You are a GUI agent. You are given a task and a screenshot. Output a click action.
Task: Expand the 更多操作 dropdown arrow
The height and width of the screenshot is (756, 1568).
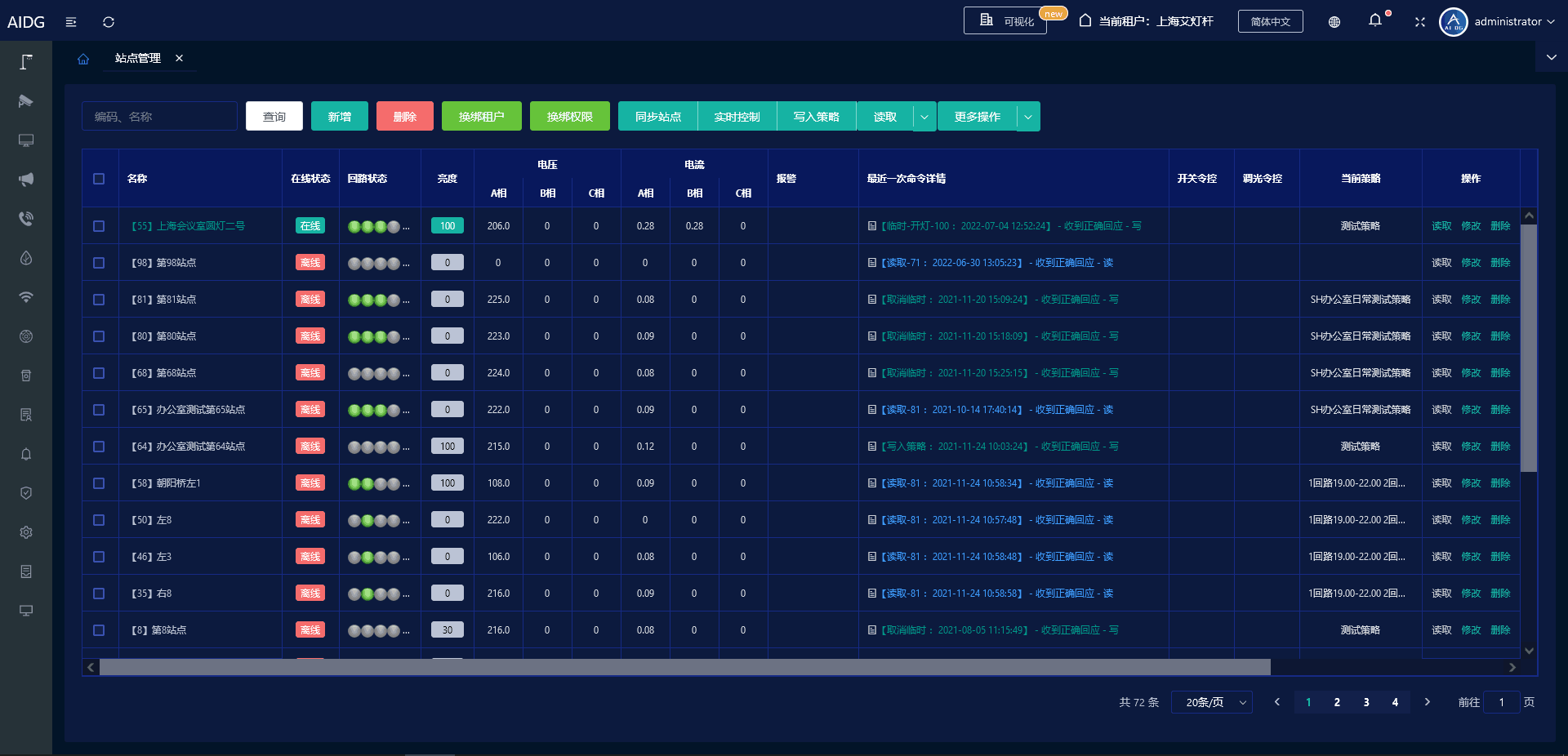tap(1029, 117)
